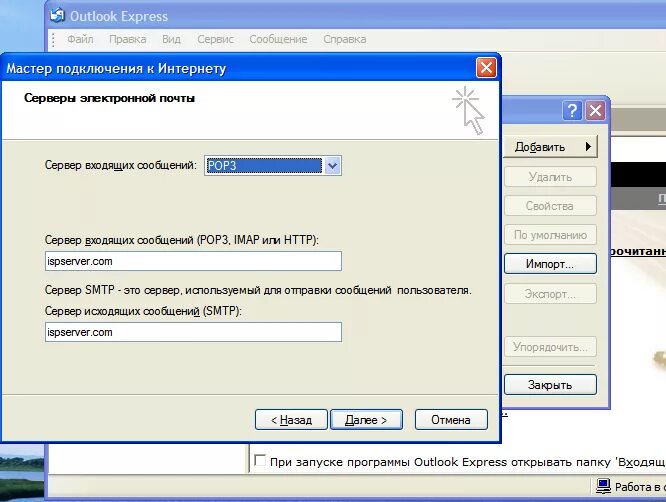Viewport: 666px width, 502px height.
Task: Go back with the Назад button
Action: point(291,420)
